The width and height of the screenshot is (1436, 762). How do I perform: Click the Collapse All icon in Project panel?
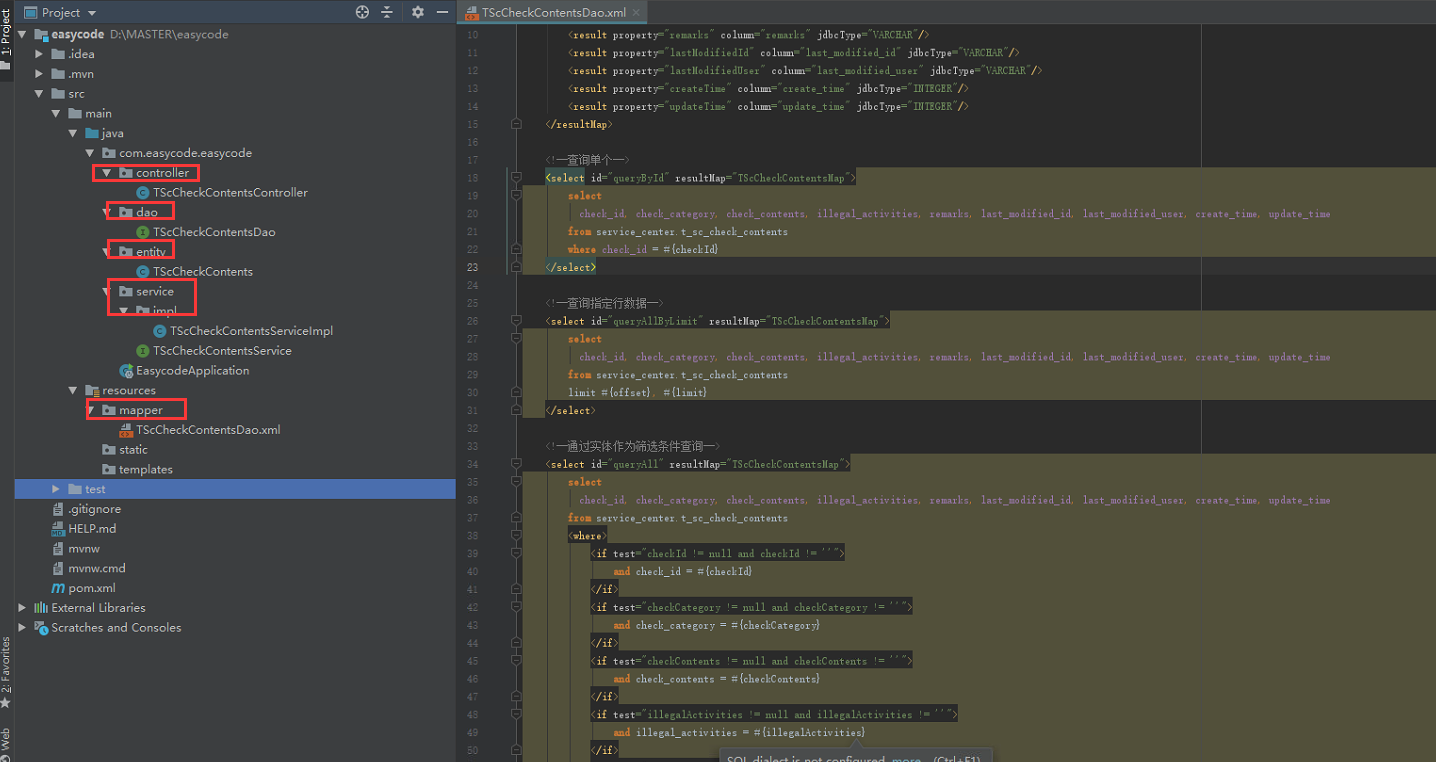[388, 13]
